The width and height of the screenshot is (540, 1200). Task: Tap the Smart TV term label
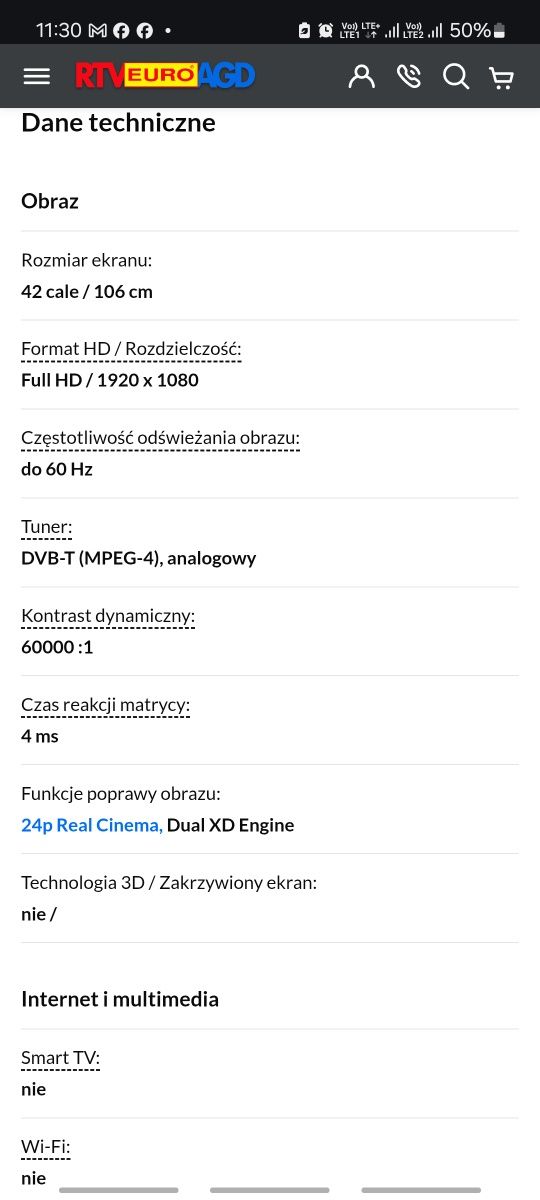60,1058
